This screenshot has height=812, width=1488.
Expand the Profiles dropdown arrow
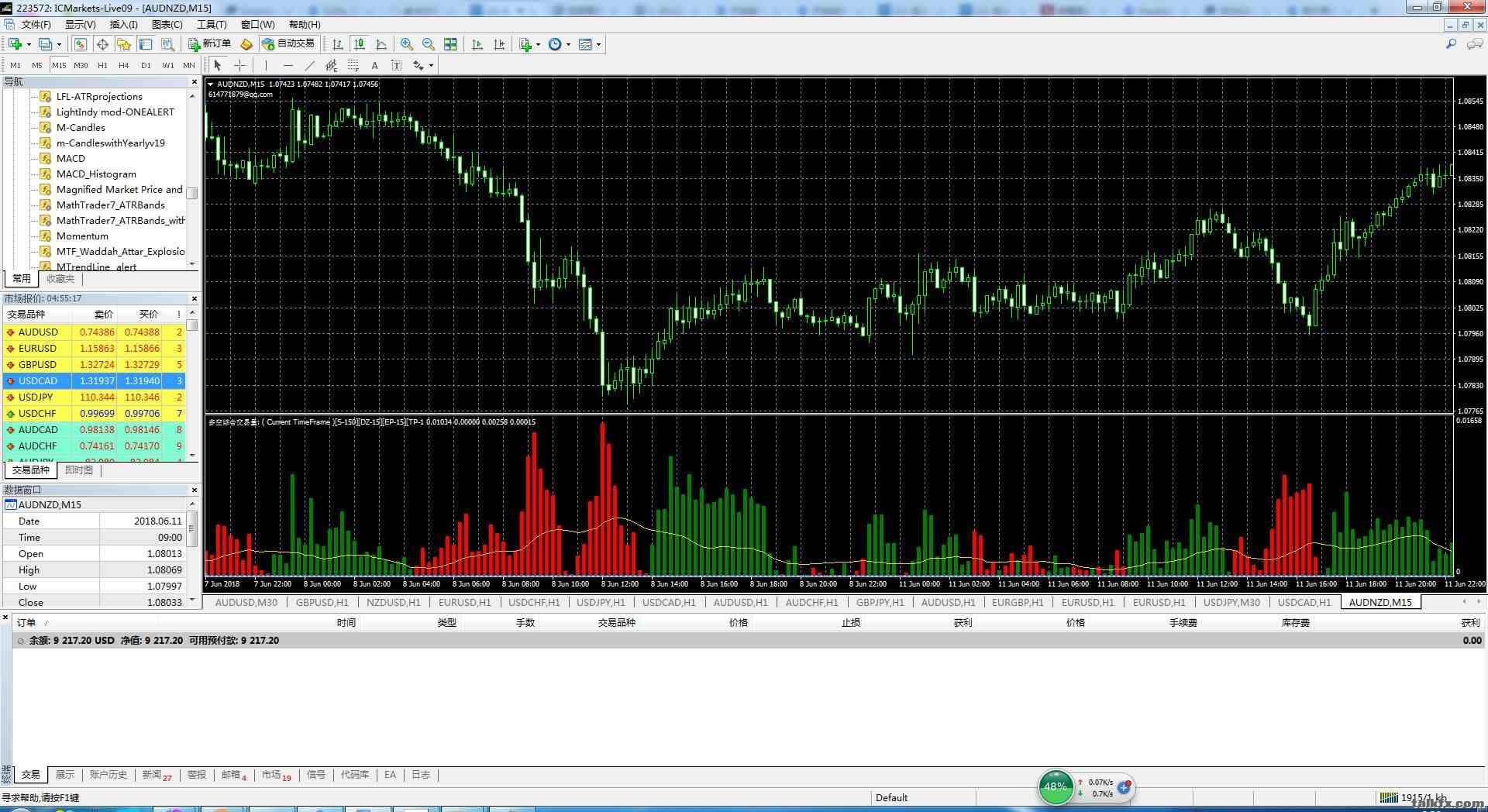59,44
